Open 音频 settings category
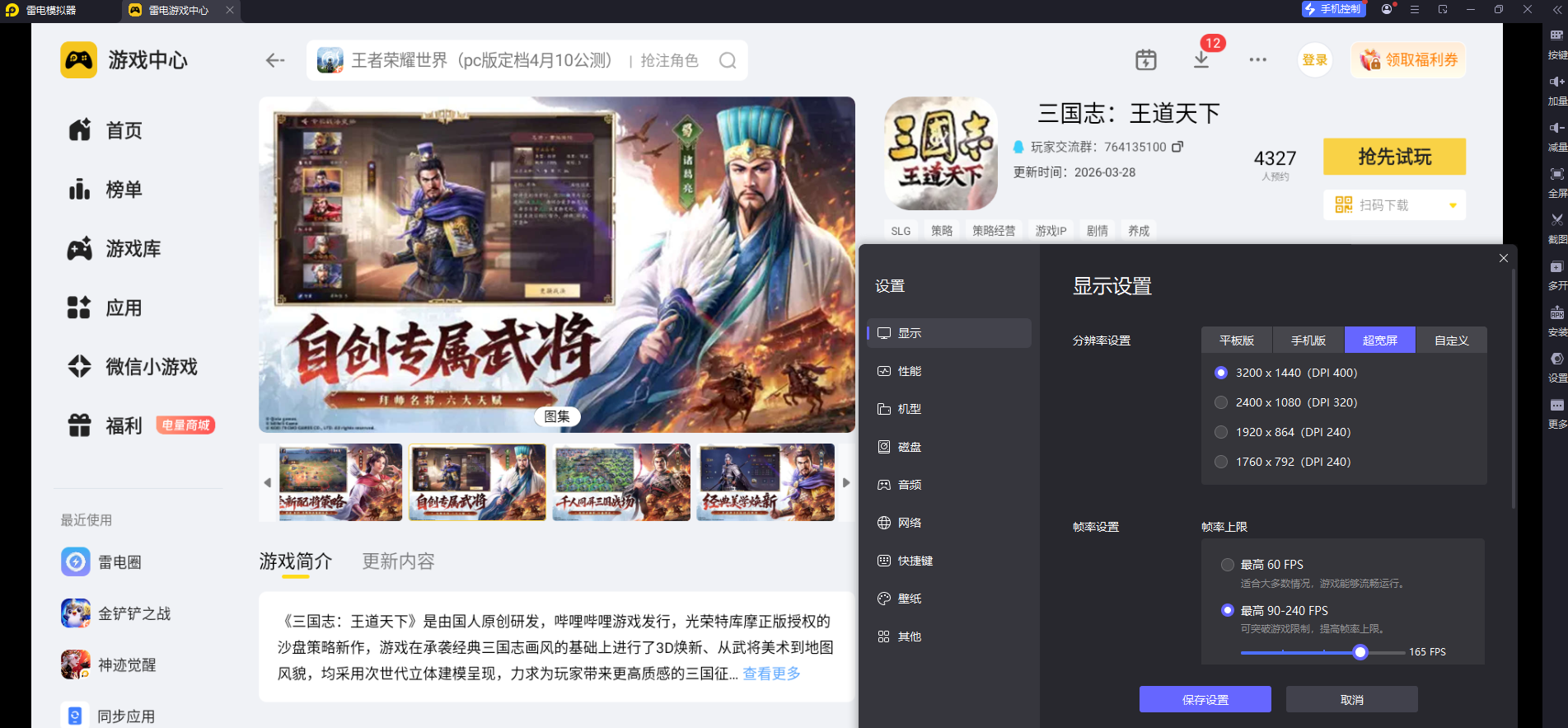This screenshot has height=728, width=1568. click(949, 485)
